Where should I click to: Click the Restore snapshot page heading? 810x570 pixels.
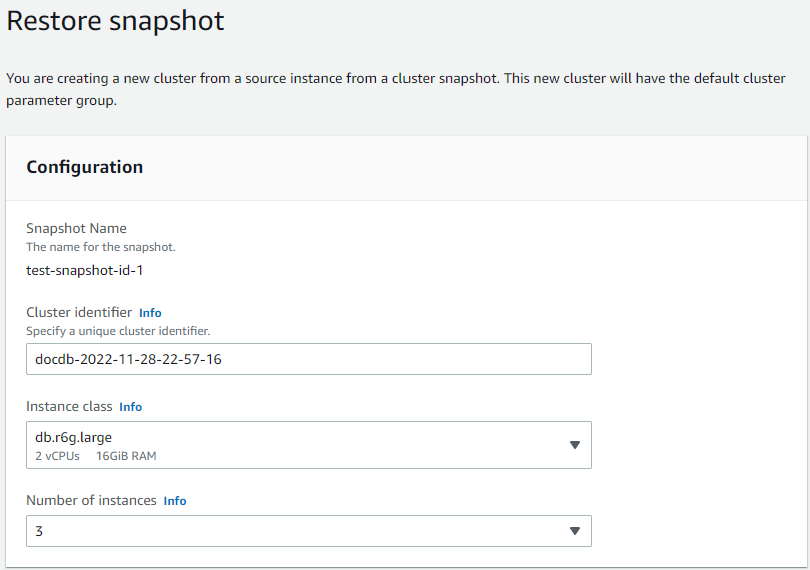(116, 21)
